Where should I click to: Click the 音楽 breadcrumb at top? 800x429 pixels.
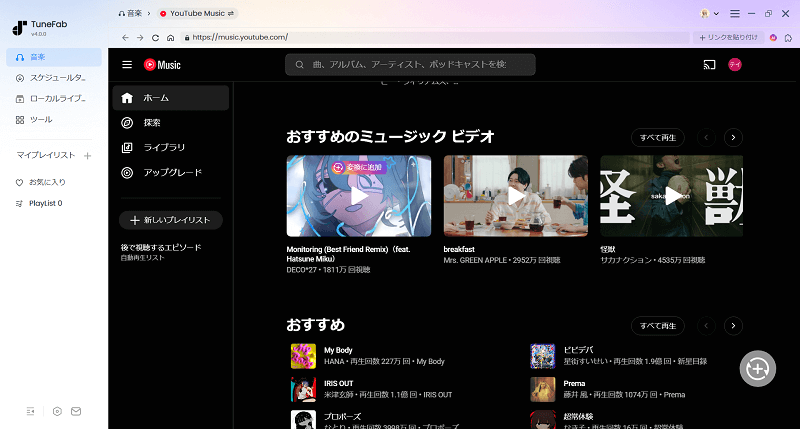(x=130, y=13)
